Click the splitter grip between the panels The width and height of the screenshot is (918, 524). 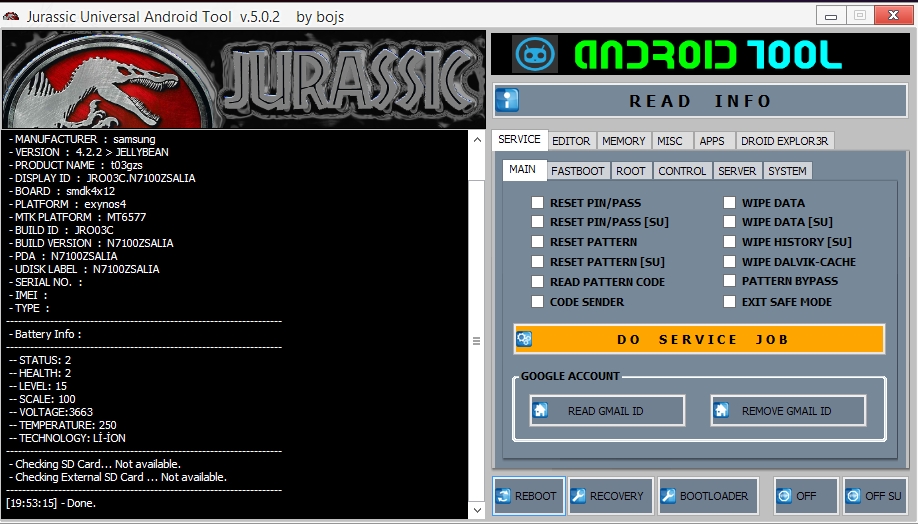[476, 340]
